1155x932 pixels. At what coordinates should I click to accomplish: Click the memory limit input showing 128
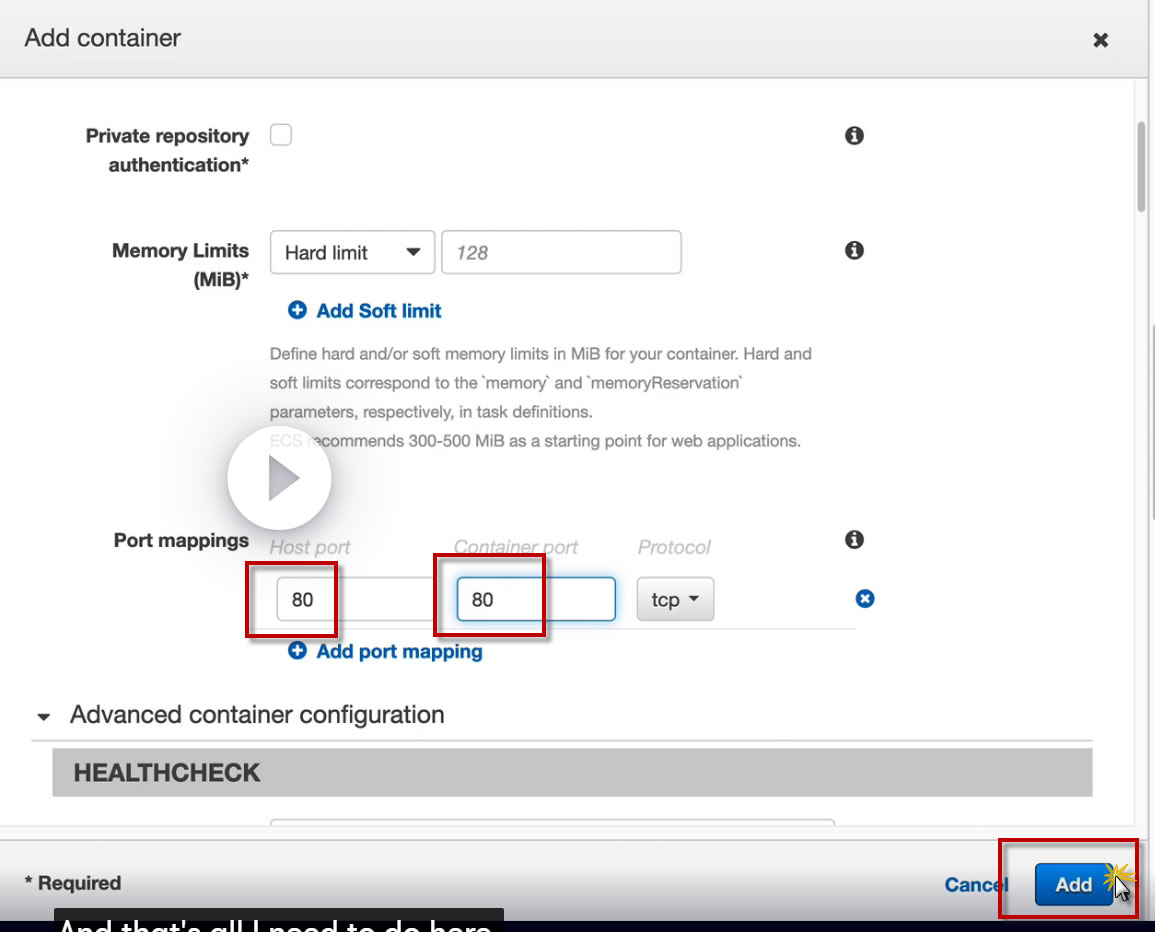click(x=561, y=253)
